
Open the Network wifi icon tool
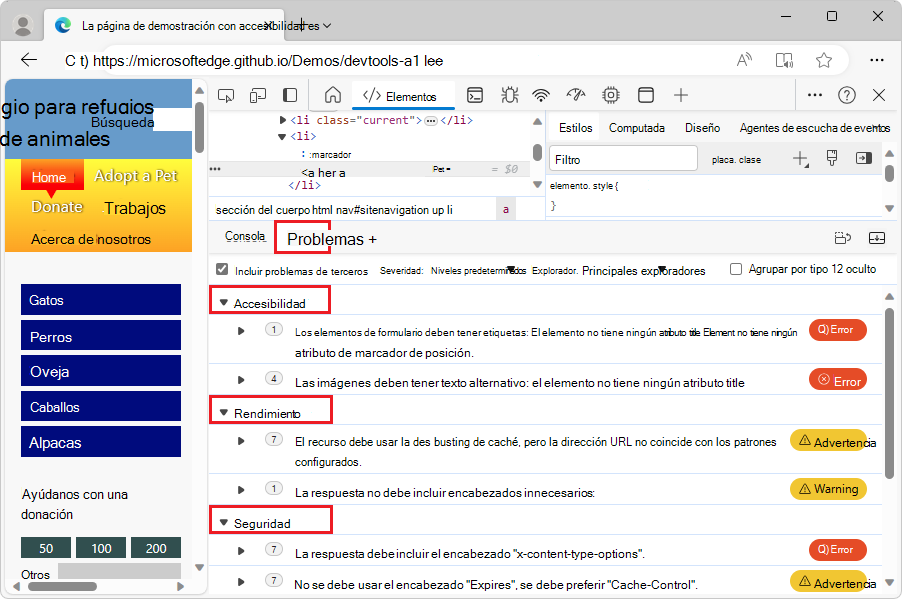coord(541,95)
